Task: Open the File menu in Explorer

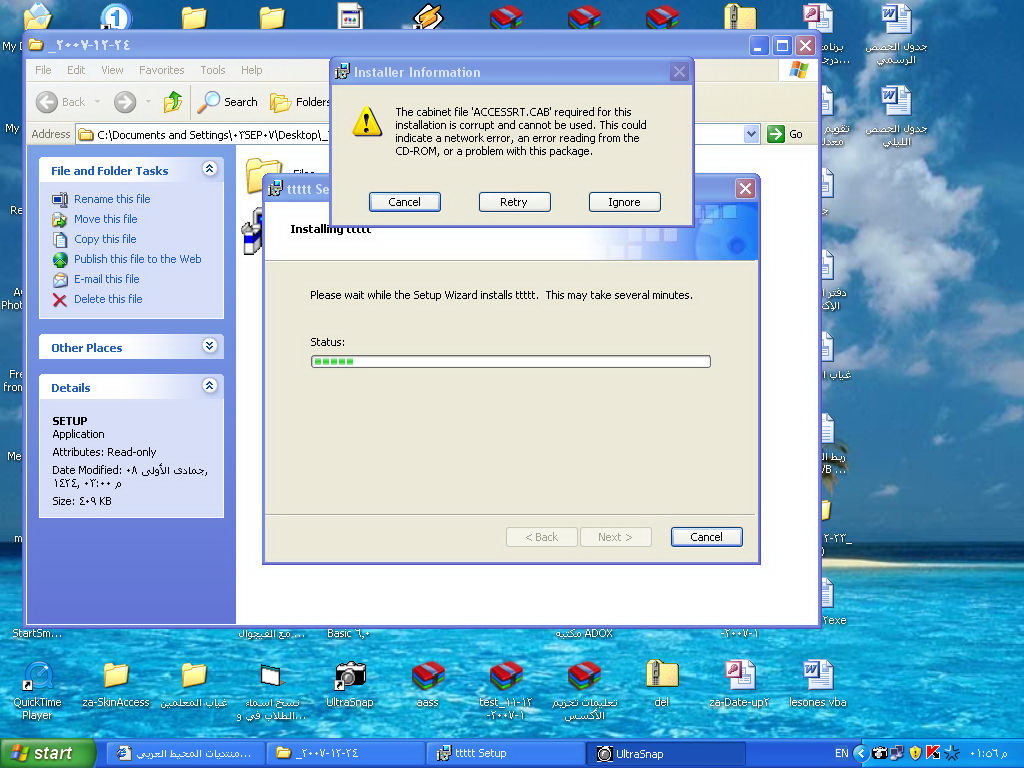Action: 43,70
